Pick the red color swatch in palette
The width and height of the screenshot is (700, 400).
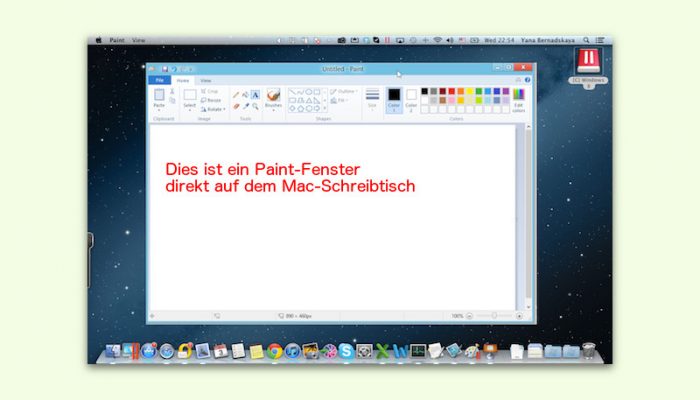451,91
